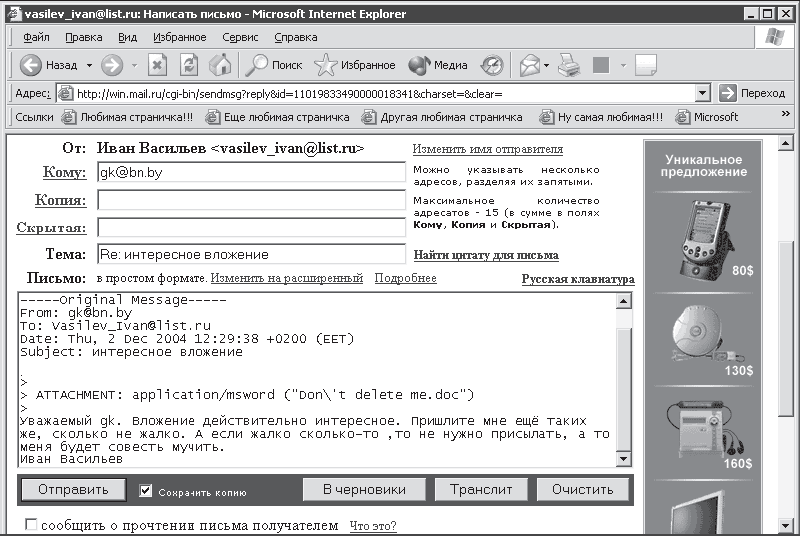Open the Файл menu
Screen dimensions: 800x536
[x=36, y=37]
